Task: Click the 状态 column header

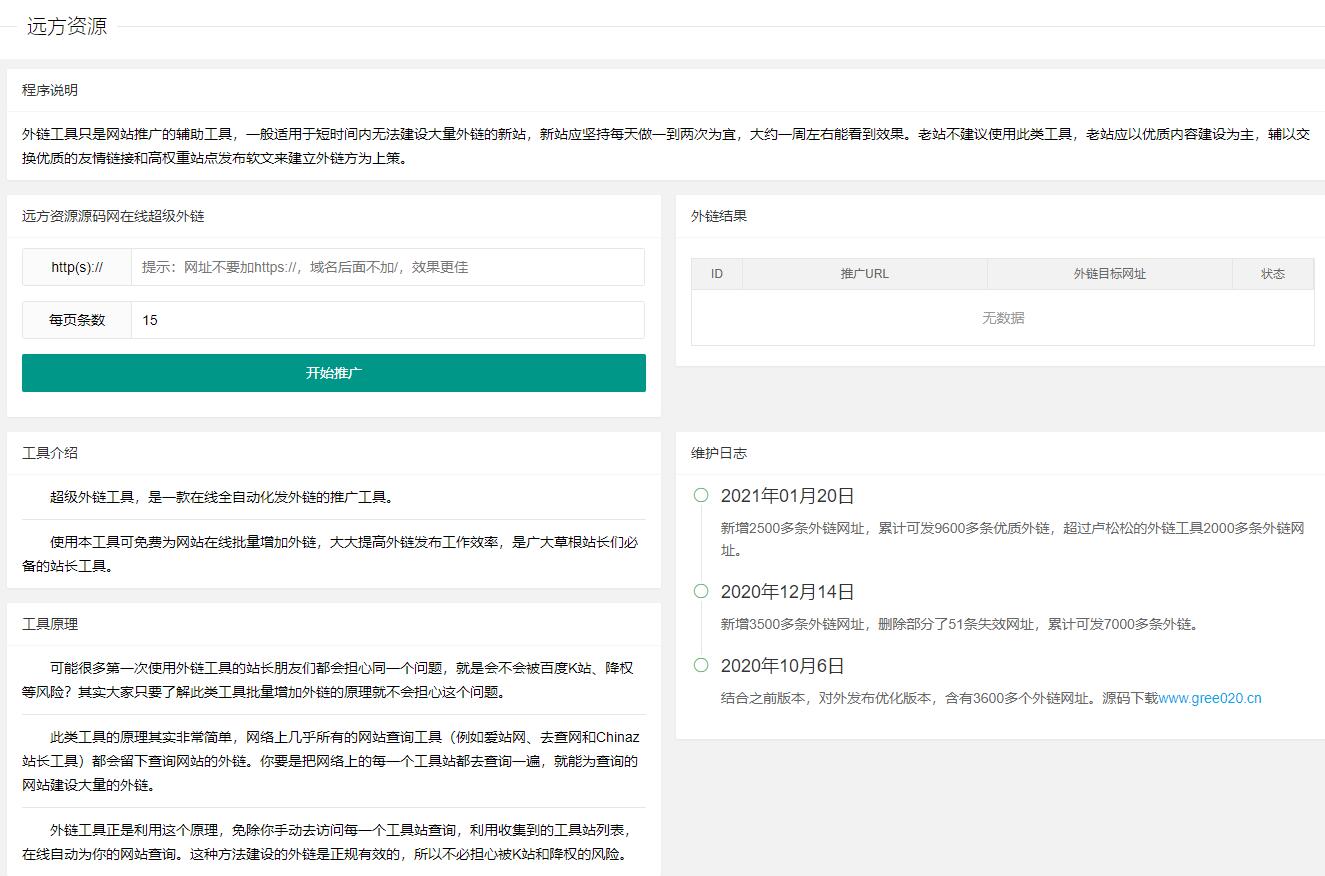Action: point(1272,274)
